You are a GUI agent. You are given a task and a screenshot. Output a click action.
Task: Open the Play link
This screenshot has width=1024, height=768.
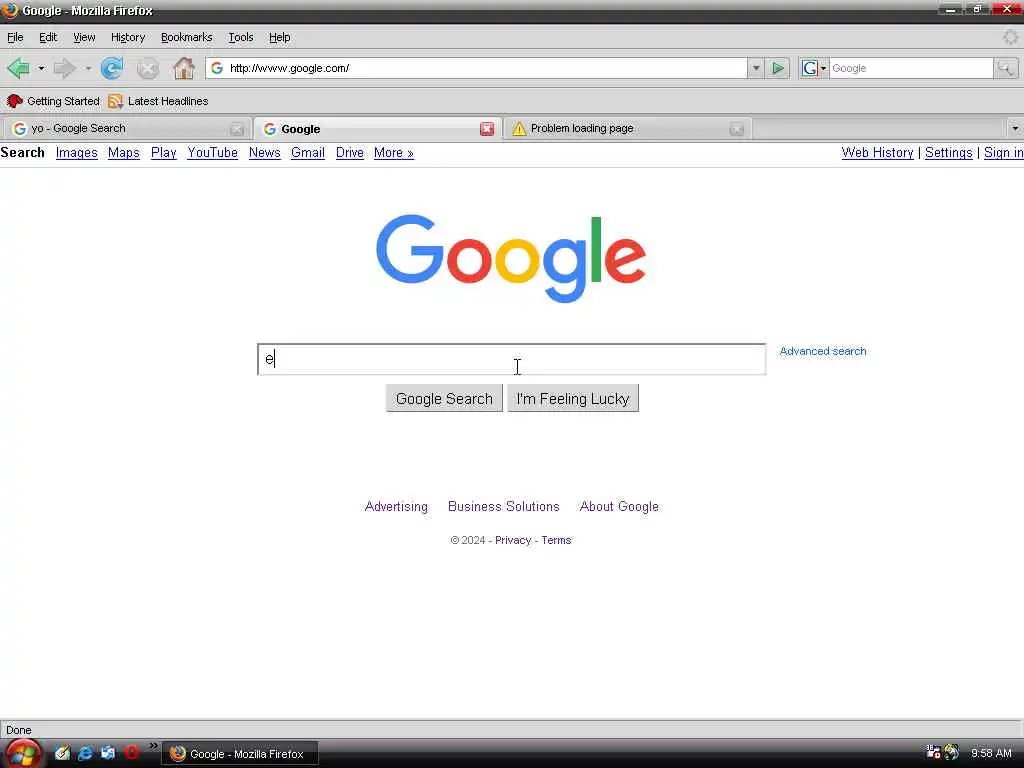coord(163,153)
